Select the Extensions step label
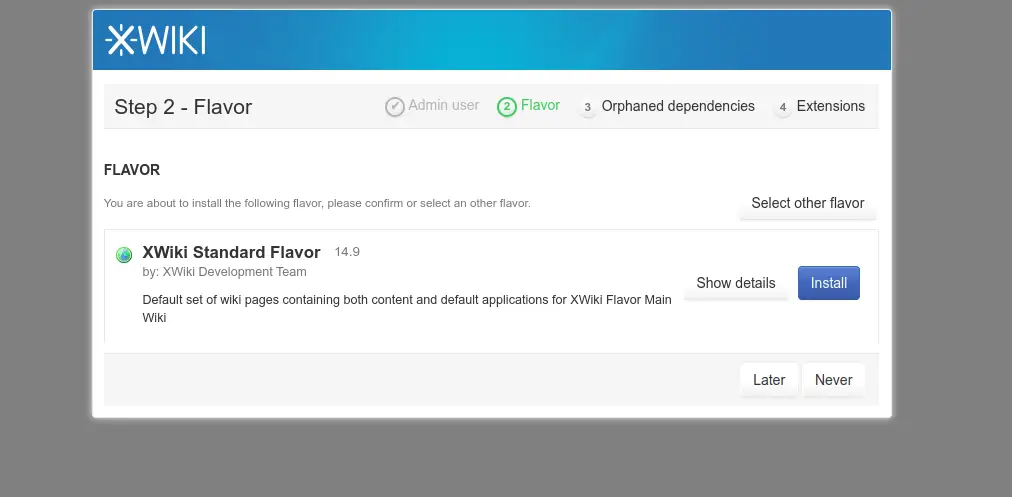Viewport: 1012px width, 497px height. click(831, 106)
